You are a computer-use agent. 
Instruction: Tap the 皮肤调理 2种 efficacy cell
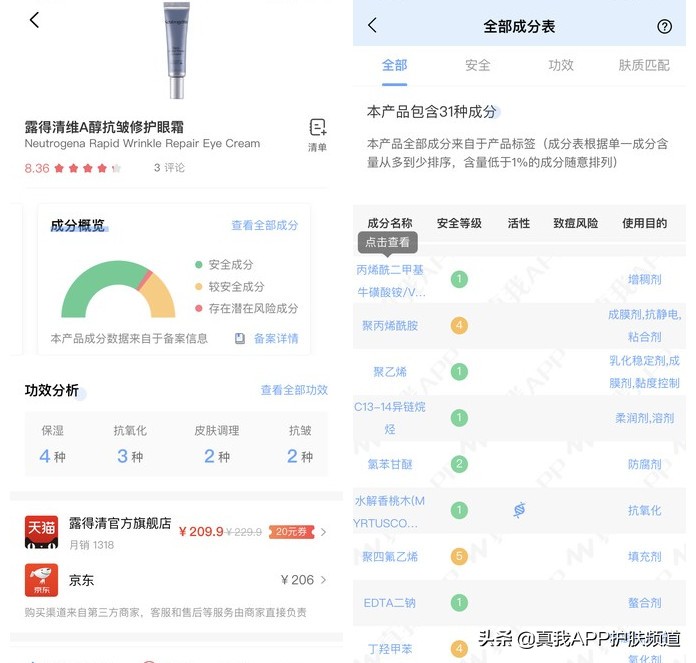pyautogui.click(x=217, y=444)
